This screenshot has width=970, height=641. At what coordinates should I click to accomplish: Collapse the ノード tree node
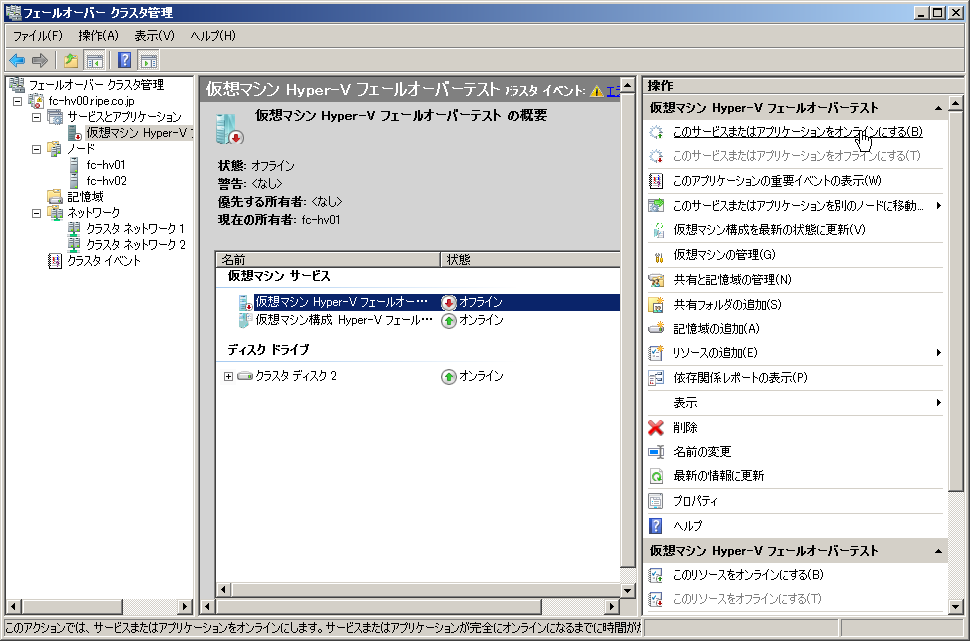click(36, 149)
